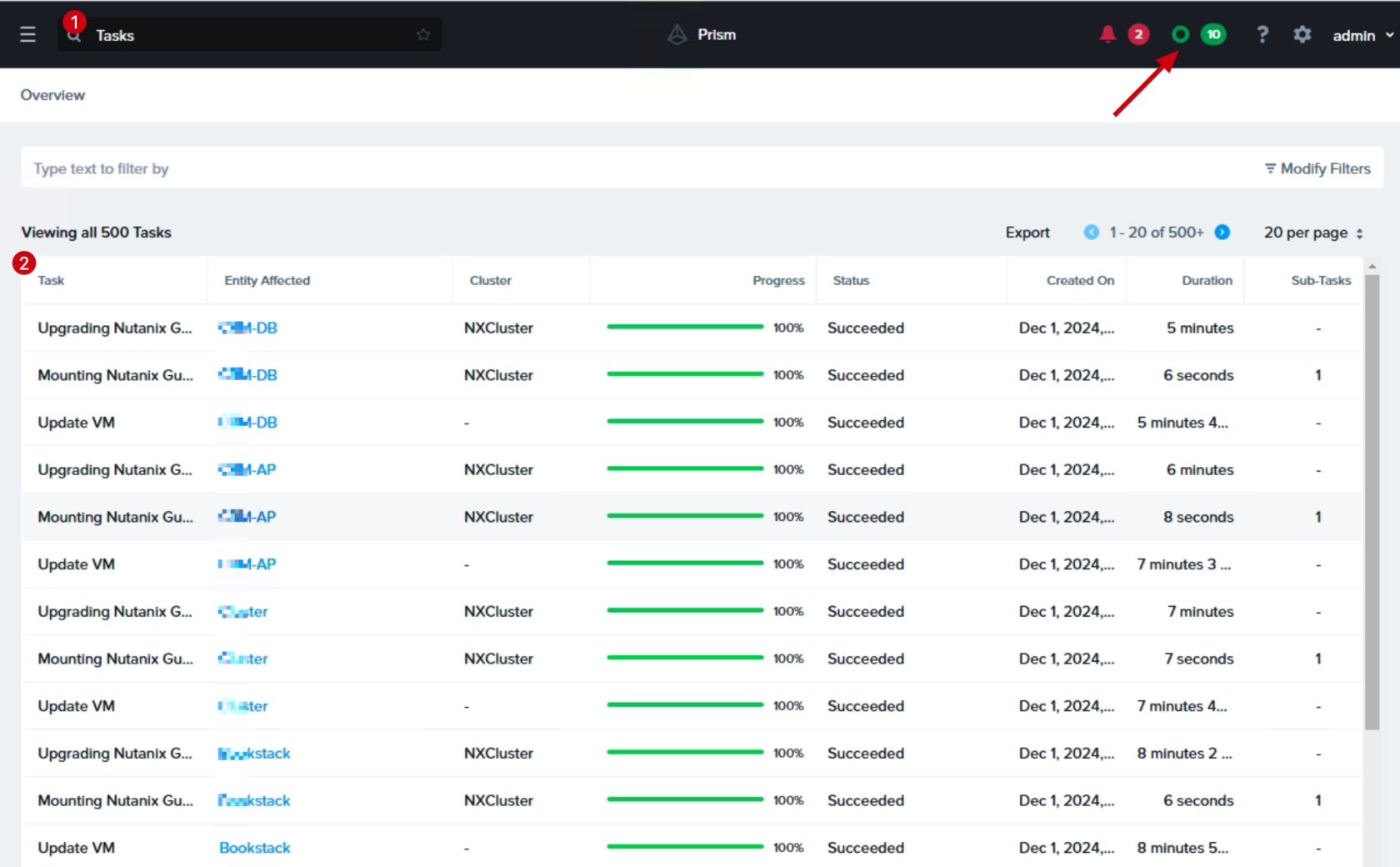The width and height of the screenshot is (1400, 867).
Task: Go to next page arrow
Action: (1222, 233)
